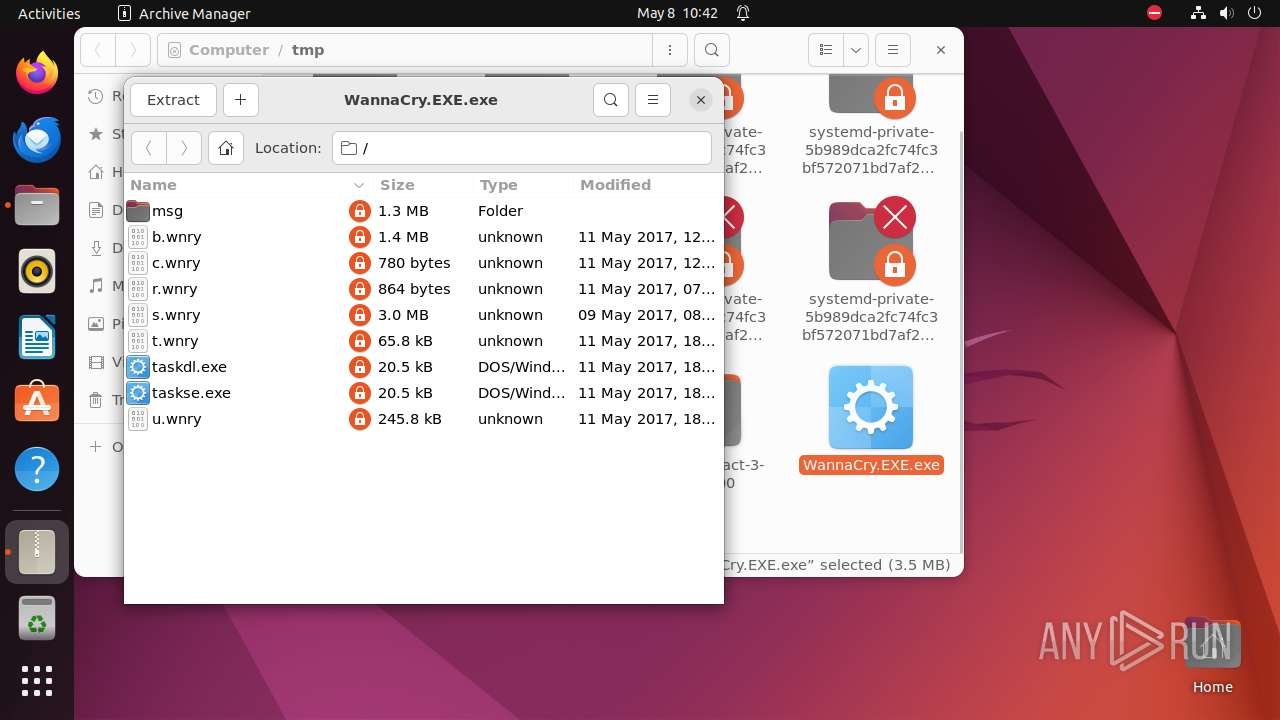Toggle list view in Files window

coord(826,50)
